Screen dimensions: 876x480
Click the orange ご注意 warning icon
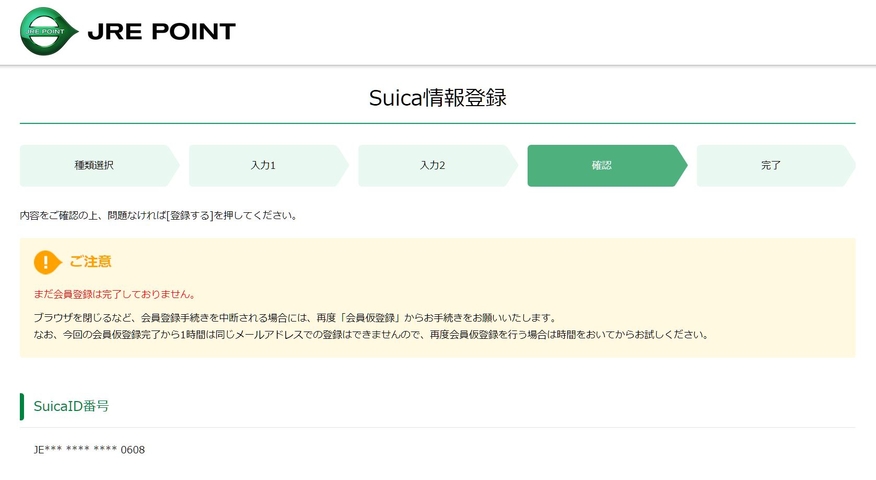click(x=47, y=262)
